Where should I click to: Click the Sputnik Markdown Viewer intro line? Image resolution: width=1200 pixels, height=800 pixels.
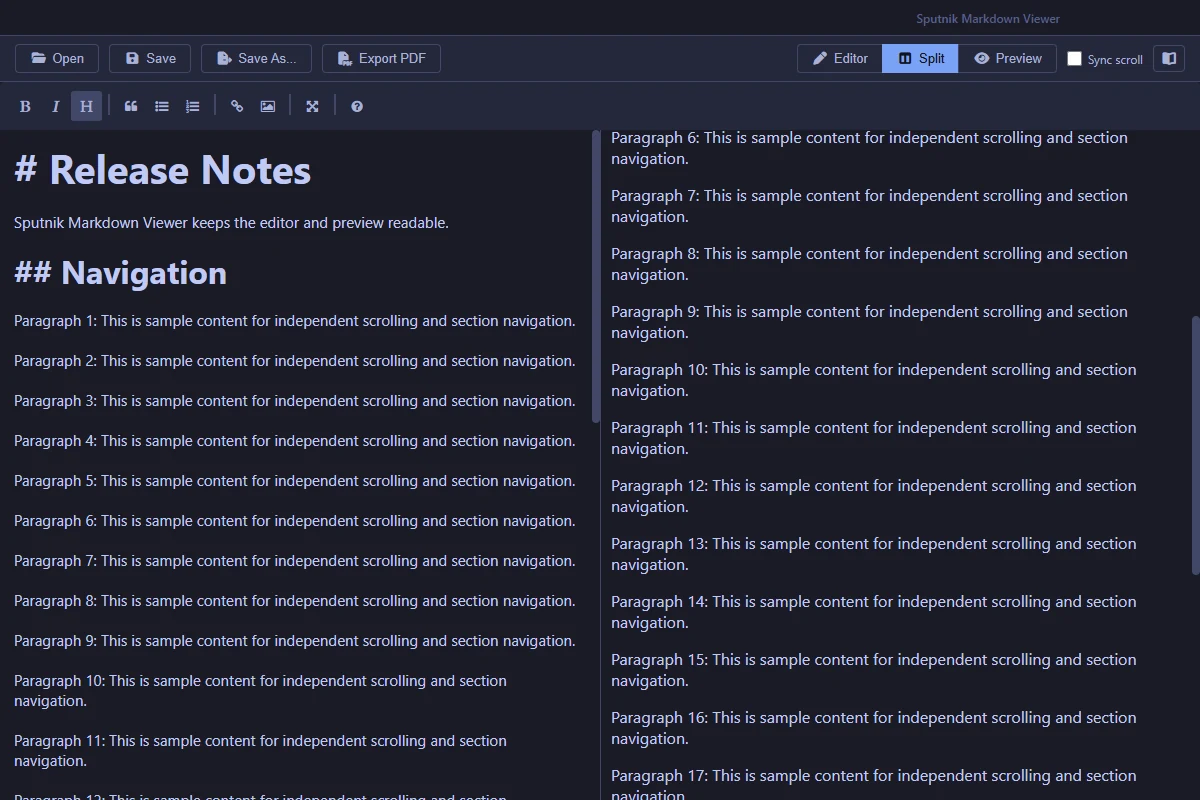click(x=231, y=222)
